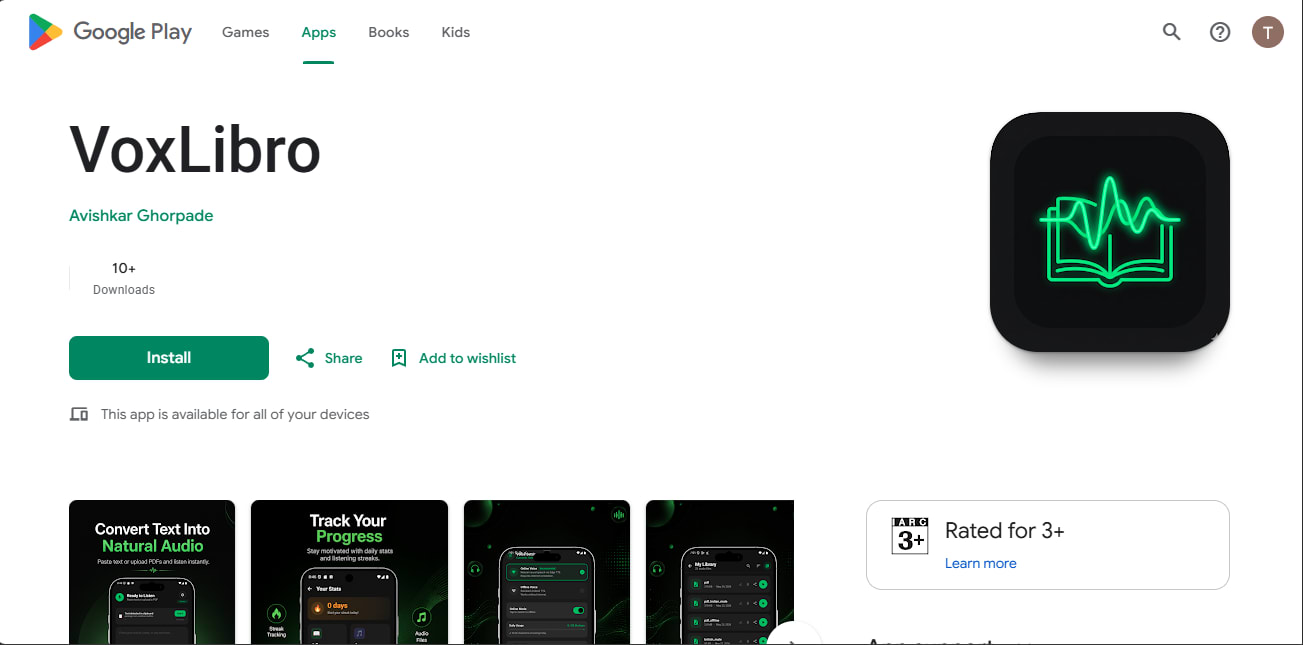The image size is (1303, 645).
Task: Open the account avatar menu
Action: 1268,32
